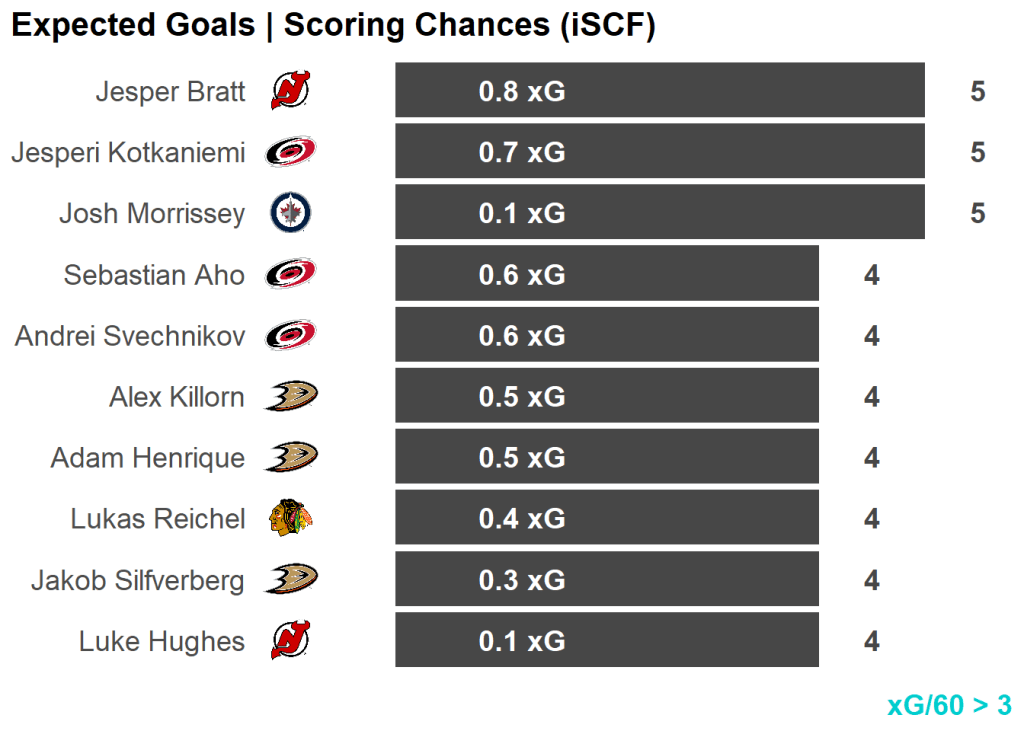The image size is (1024, 731).
Task: Click the Jesper Bratt player name
Action: pos(170,91)
